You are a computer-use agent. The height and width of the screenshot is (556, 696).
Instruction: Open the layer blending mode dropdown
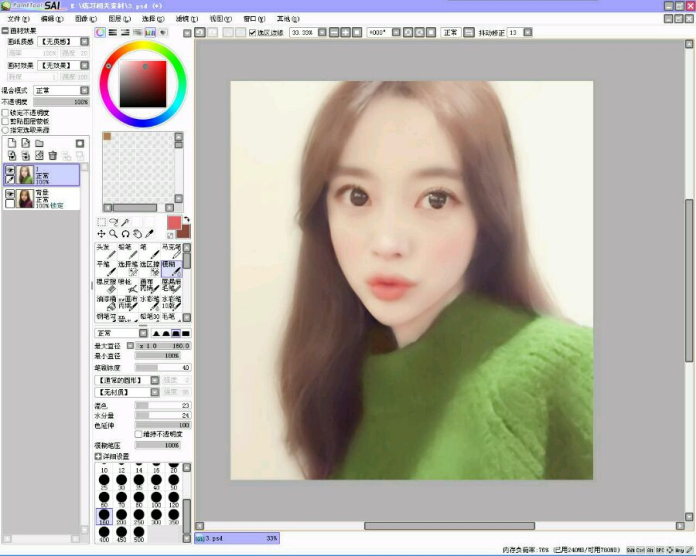(x=84, y=90)
